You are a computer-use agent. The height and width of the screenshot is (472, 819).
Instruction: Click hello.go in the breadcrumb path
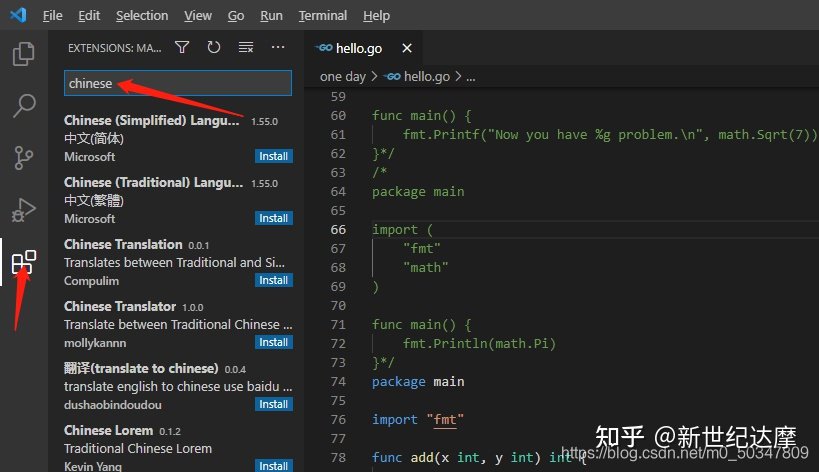point(427,77)
